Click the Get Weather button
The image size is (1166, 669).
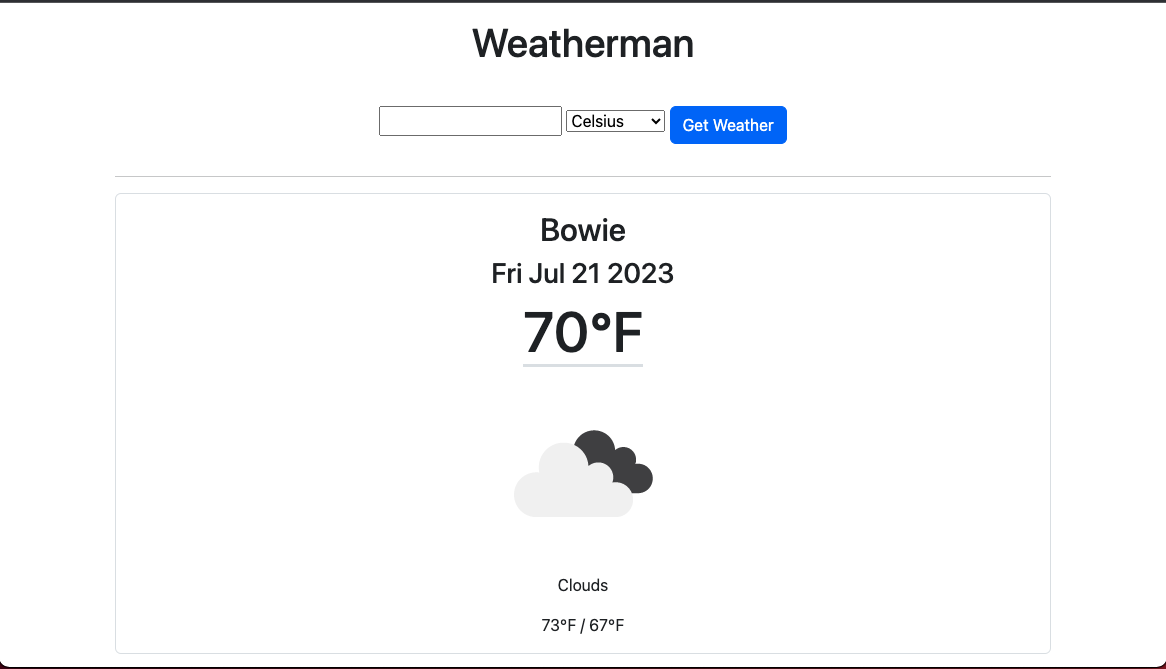click(728, 125)
